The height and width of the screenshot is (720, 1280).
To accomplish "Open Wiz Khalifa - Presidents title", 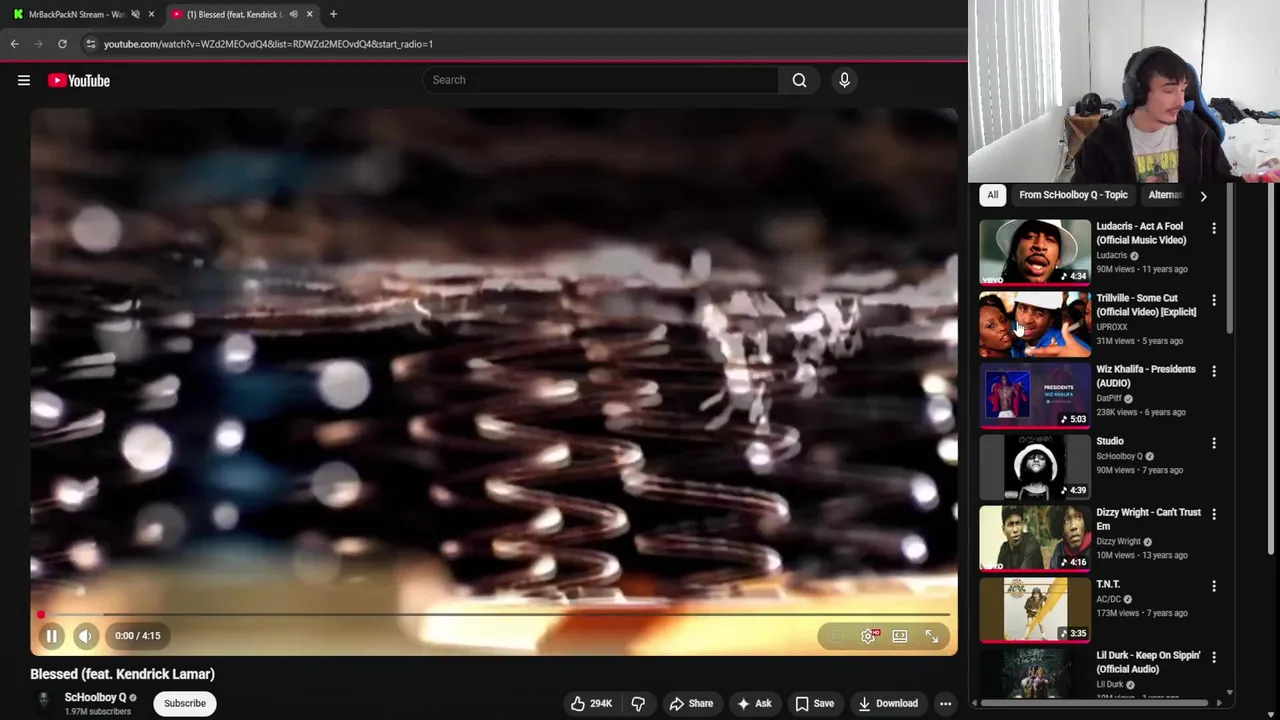I will [x=1146, y=376].
